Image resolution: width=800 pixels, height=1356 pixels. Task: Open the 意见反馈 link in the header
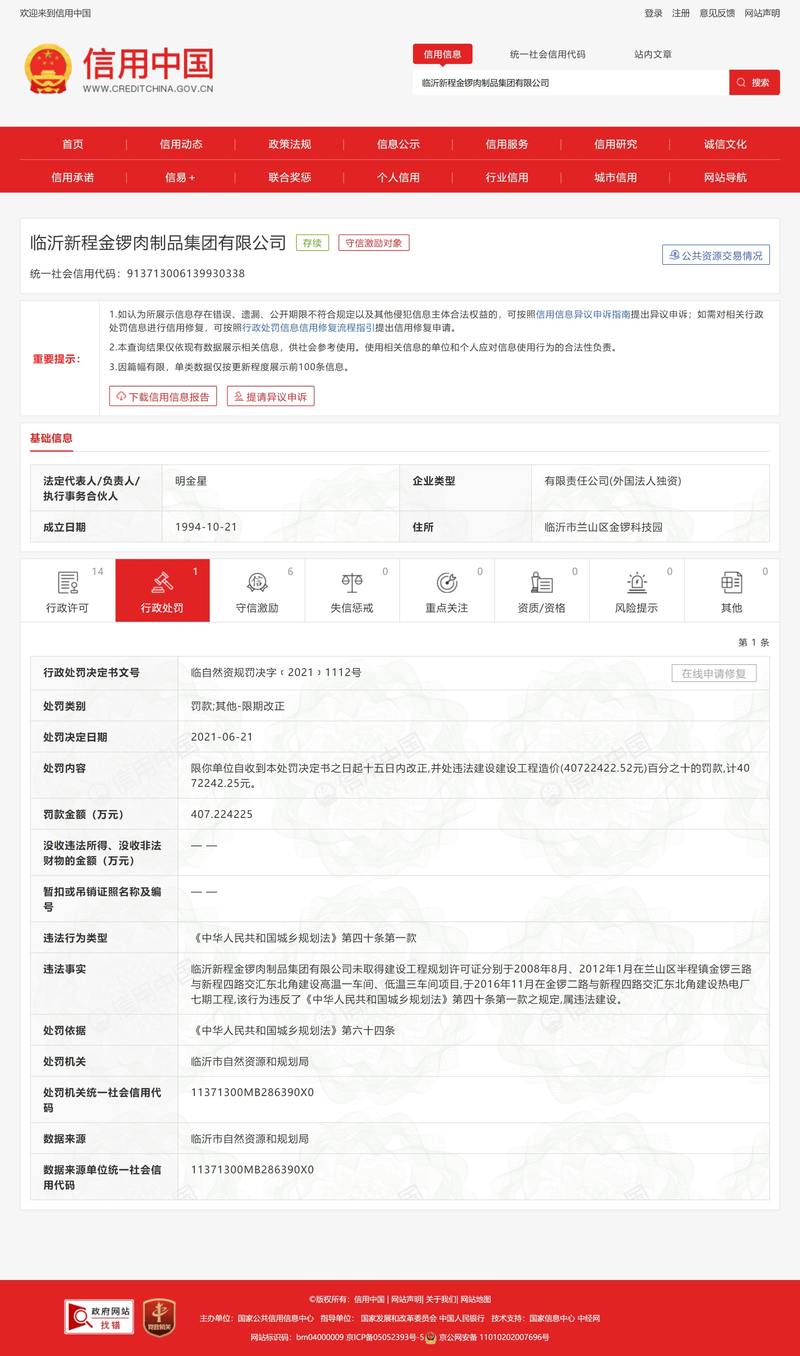coord(717,13)
